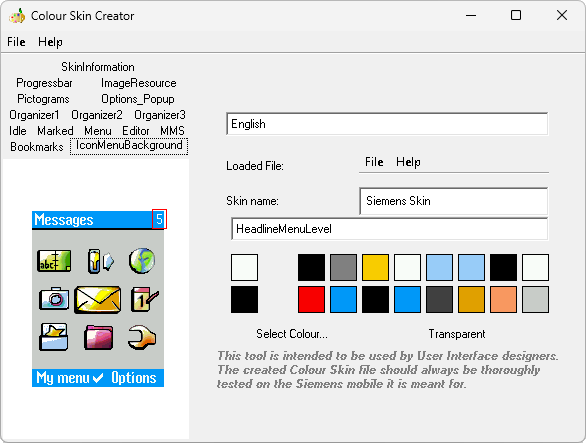Click the Skin name: label
The image size is (586, 443).
[x=252, y=201]
